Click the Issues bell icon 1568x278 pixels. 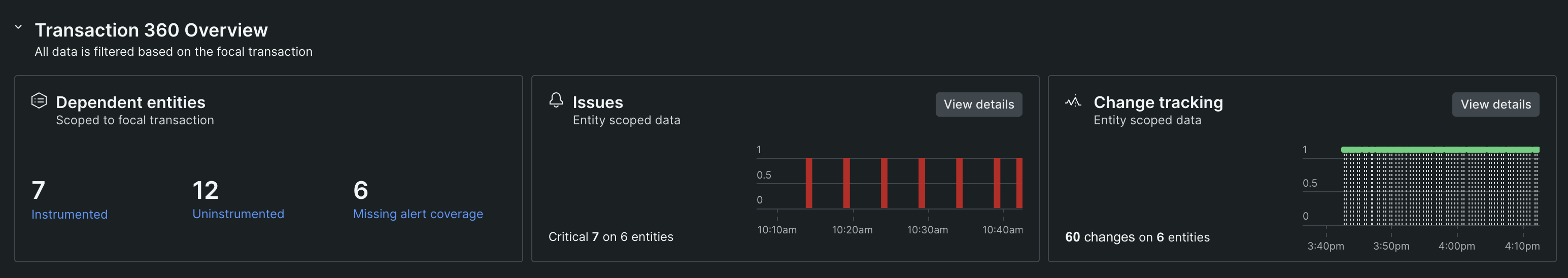tap(556, 100)
